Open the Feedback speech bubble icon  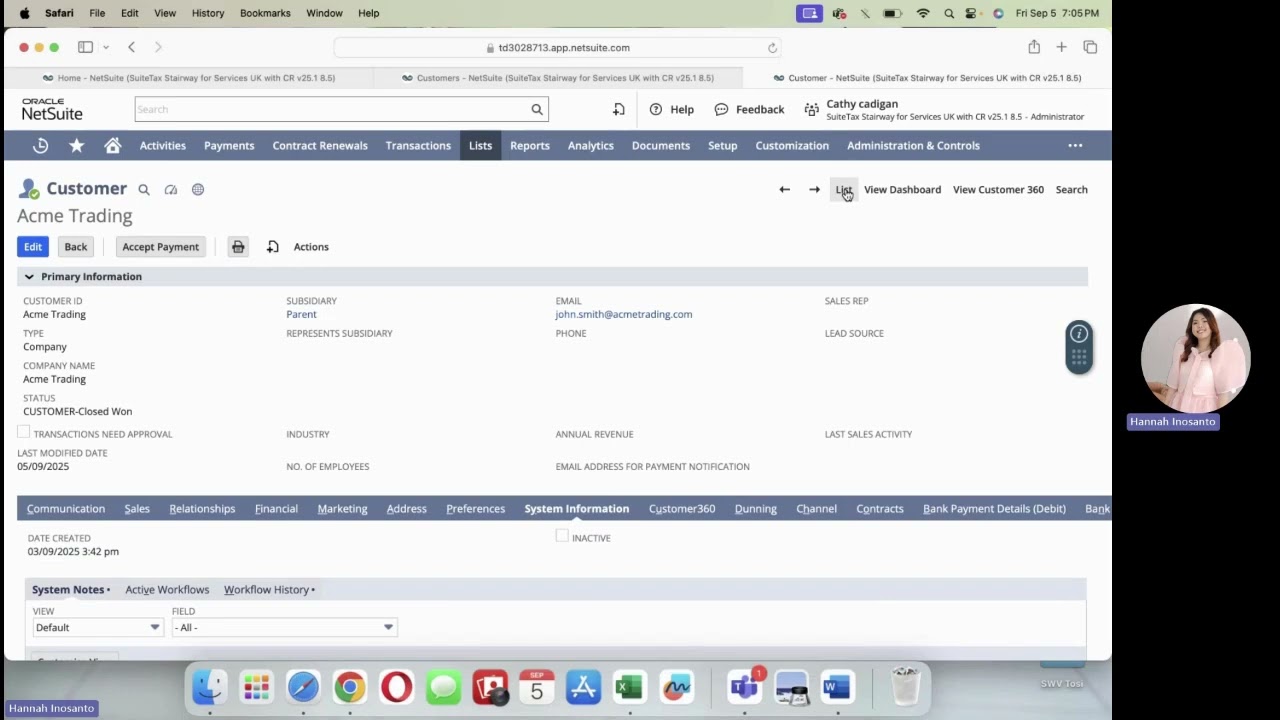721,110
